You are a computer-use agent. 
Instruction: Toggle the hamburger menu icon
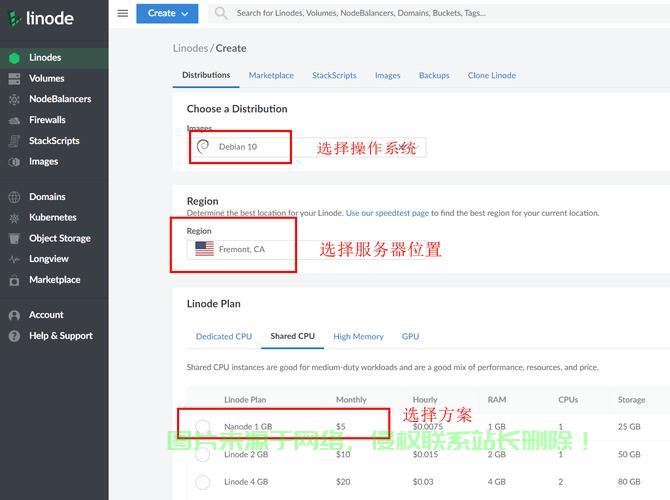123,13
